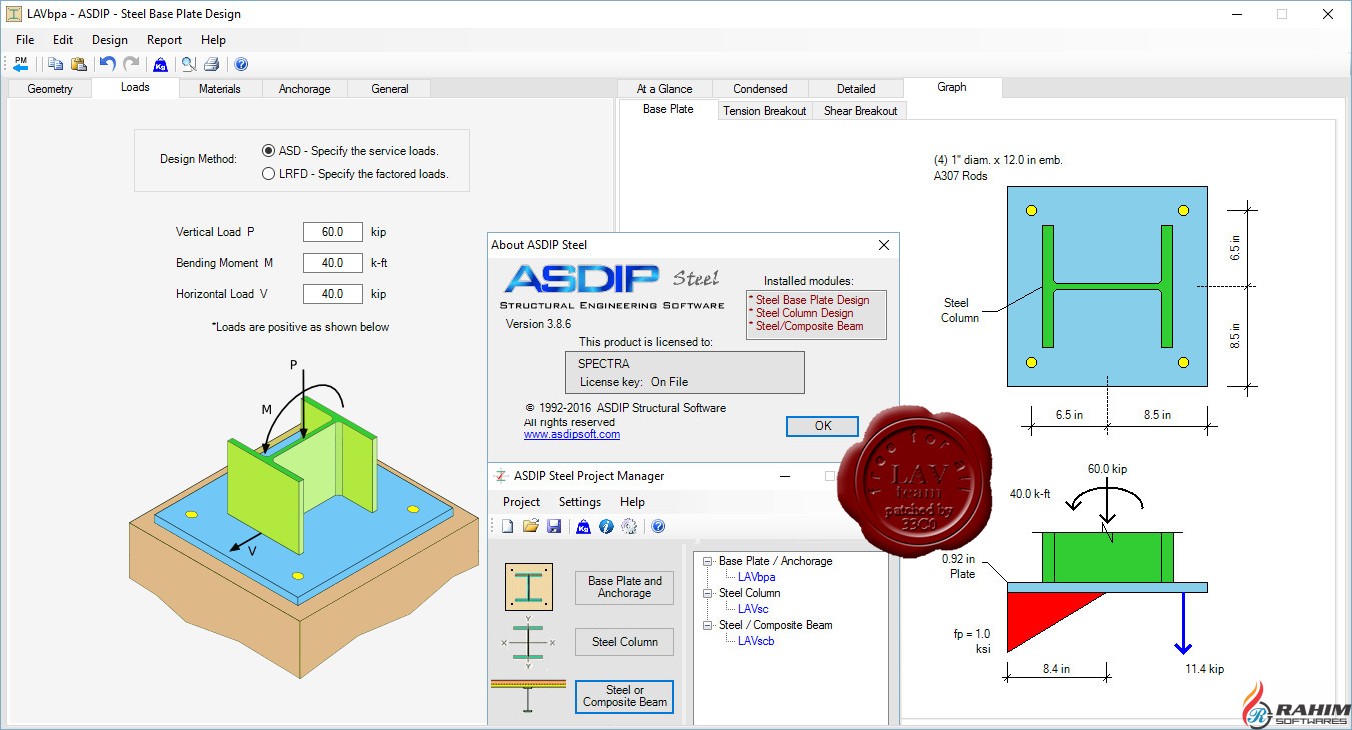Collapse the Steel / Composite Beam node

pos(708,625)
